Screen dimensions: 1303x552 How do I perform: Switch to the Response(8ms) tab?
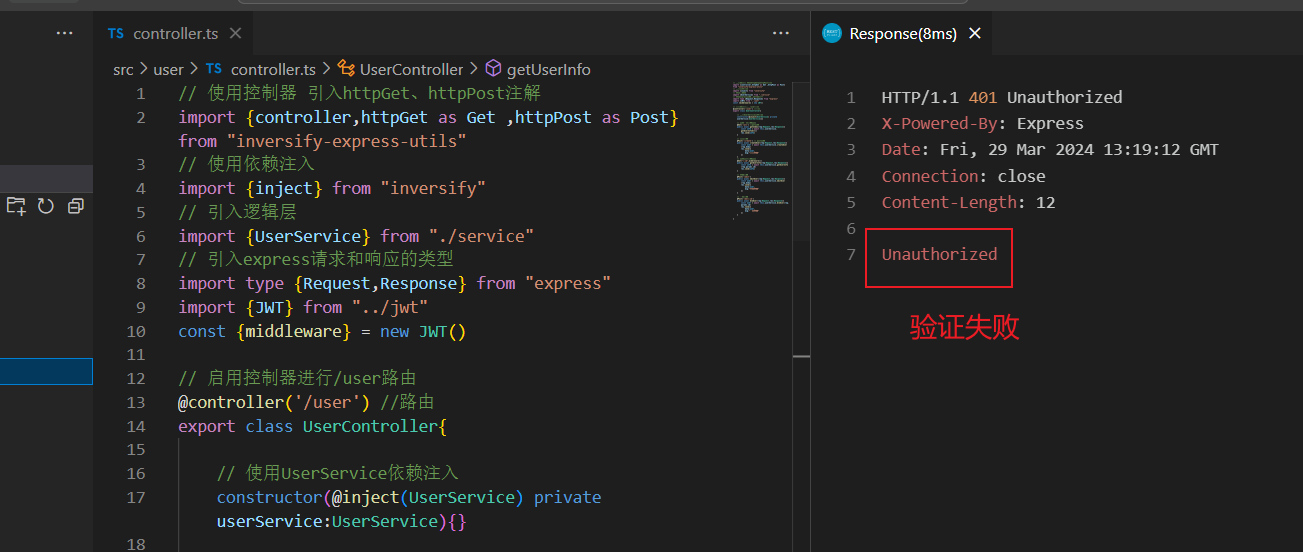pos(902,34)
